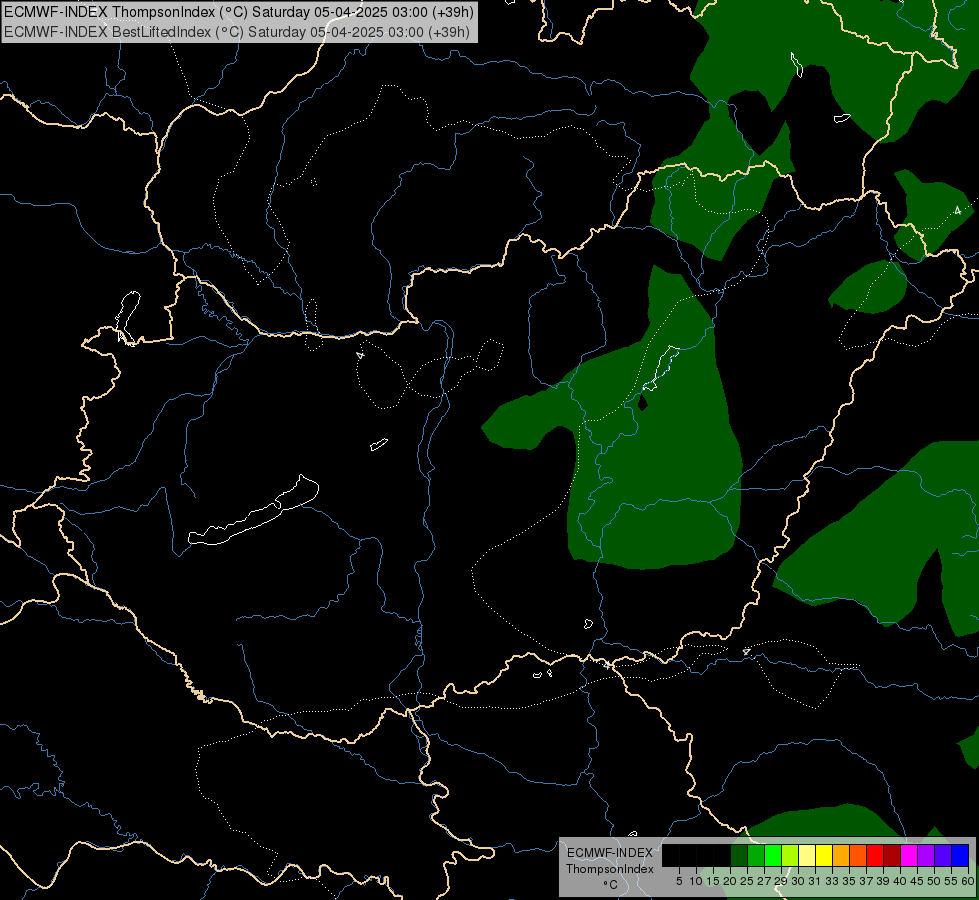Click the '°C' unit label in legend
The image size is (979, 900).
610,885
